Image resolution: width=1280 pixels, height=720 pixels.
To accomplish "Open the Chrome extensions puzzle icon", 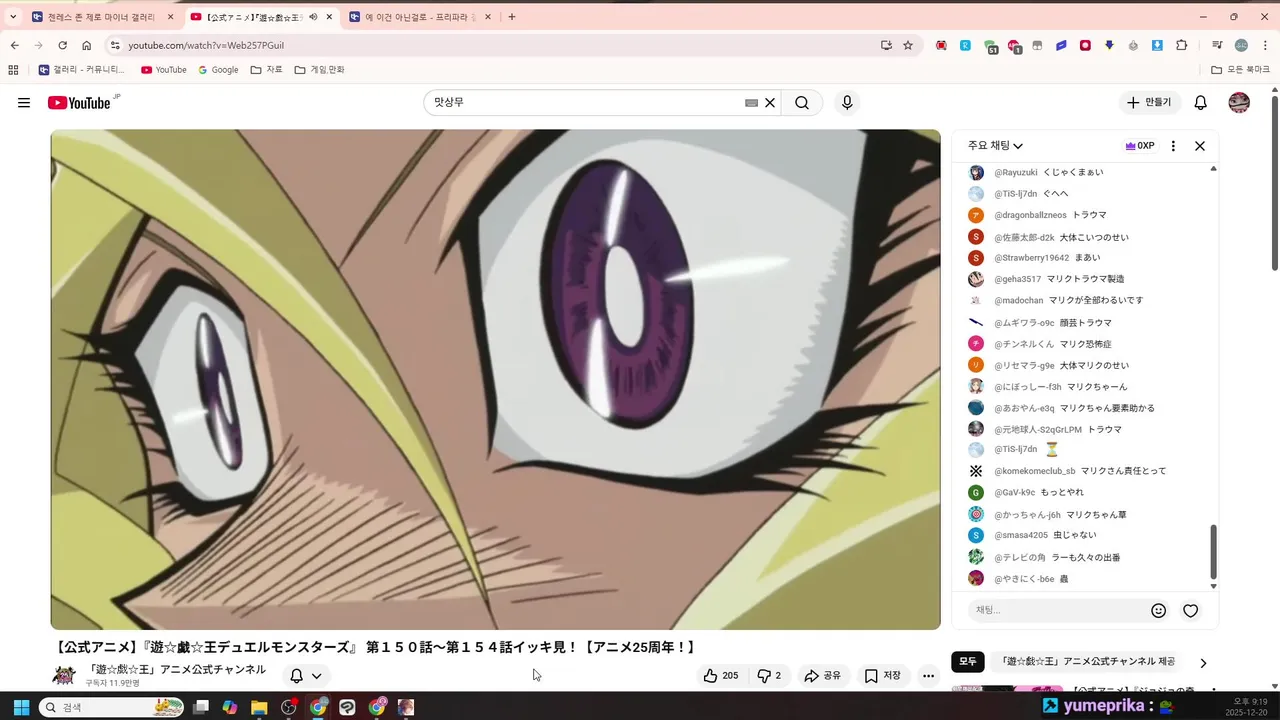I will (x=1182, y=45).
